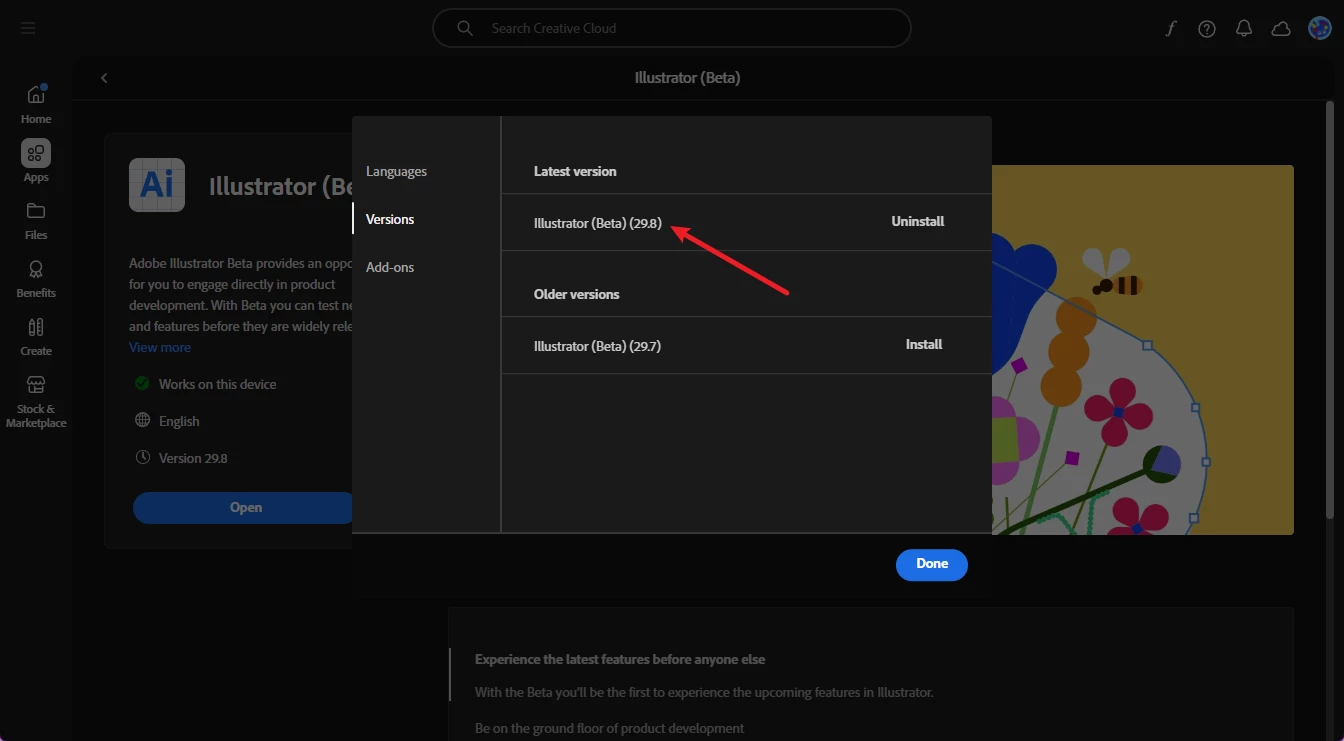The image size is (1344, 741).
Task: Open the fonts icon in header
Action: (x=1171, y=29)
